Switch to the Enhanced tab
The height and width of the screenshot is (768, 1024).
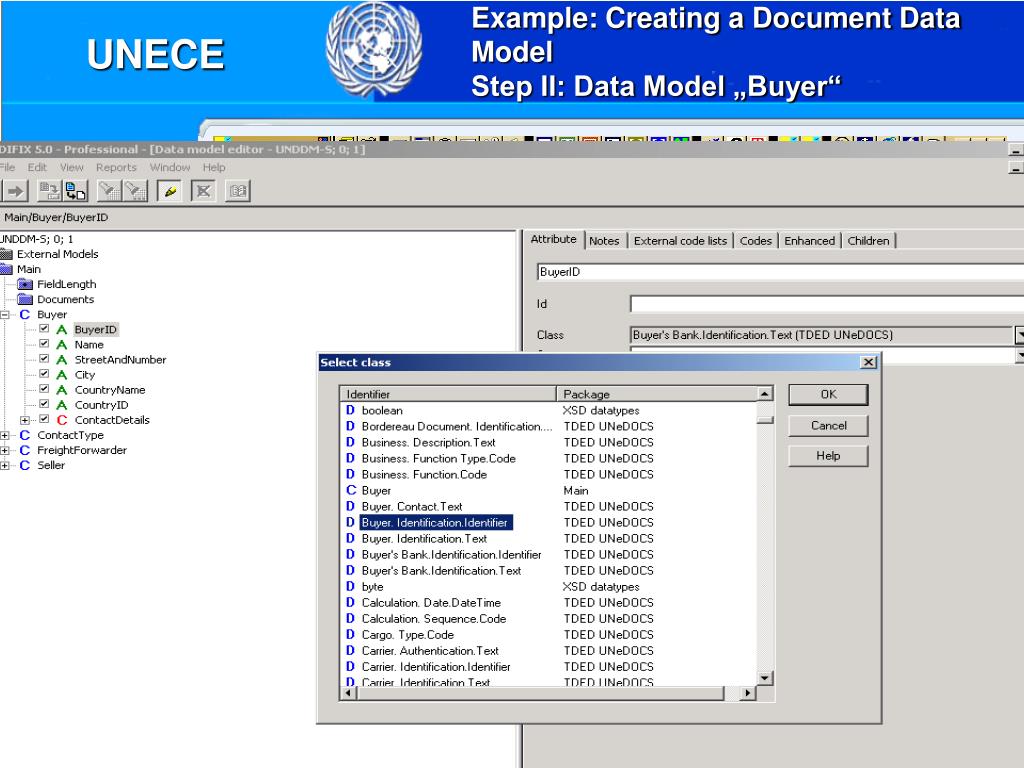point(810,241)
